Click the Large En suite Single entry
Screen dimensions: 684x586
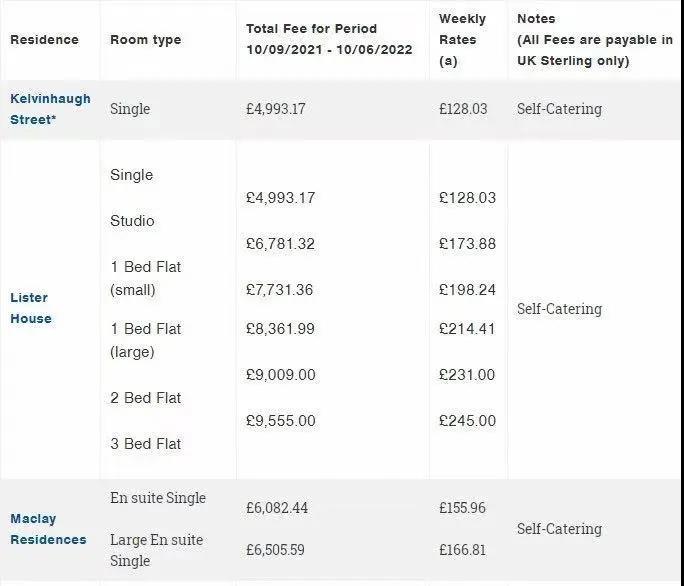tap(157, 550)
